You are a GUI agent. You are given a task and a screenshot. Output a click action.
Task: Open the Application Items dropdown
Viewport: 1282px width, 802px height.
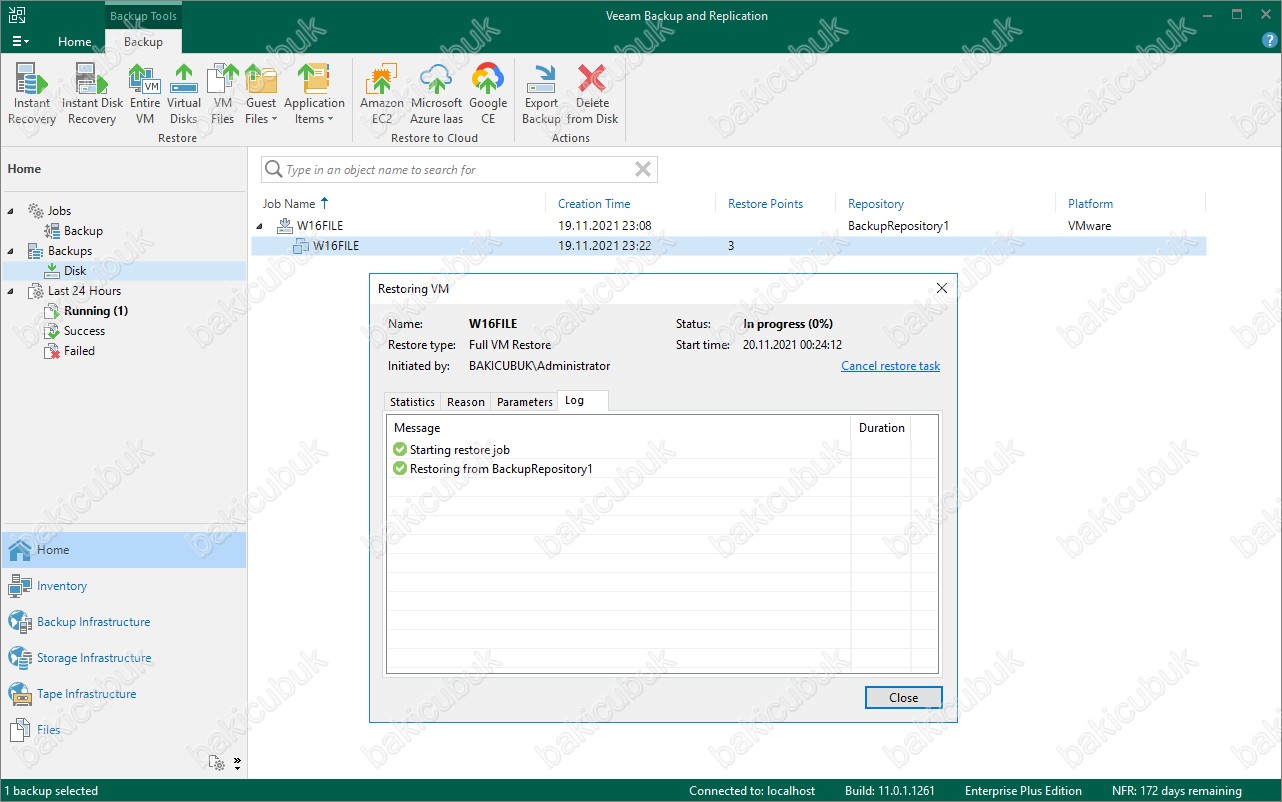[x=314, y=95]
